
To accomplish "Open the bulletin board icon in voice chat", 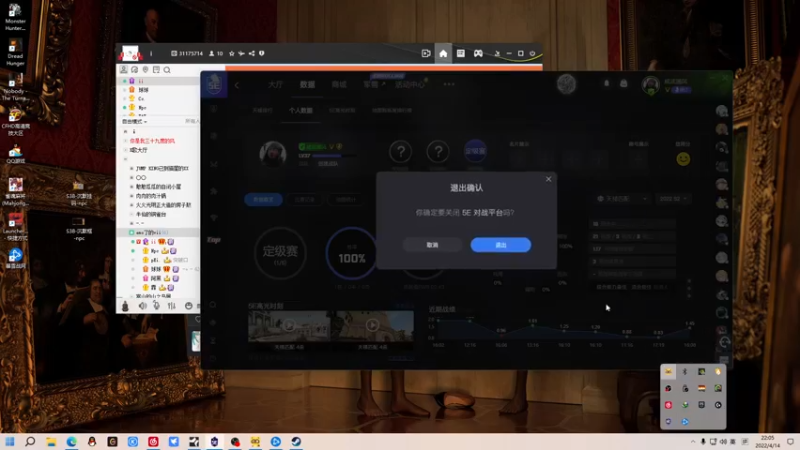I will click(156, 70).
